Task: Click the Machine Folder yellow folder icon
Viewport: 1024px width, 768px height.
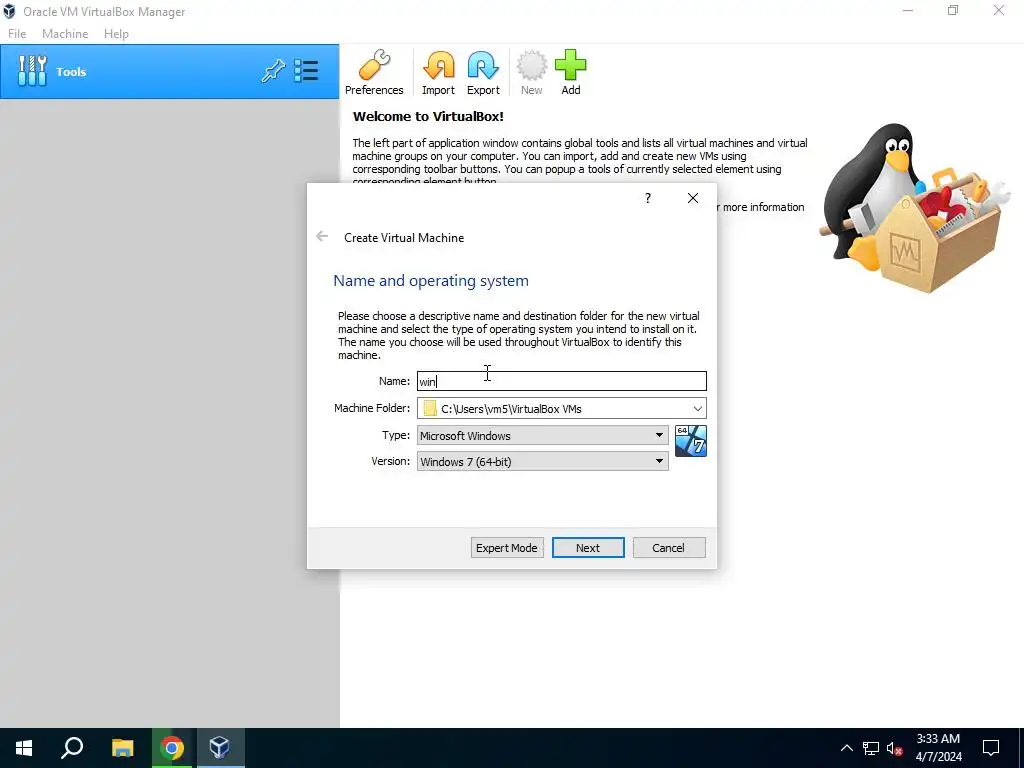Action: 430,408
